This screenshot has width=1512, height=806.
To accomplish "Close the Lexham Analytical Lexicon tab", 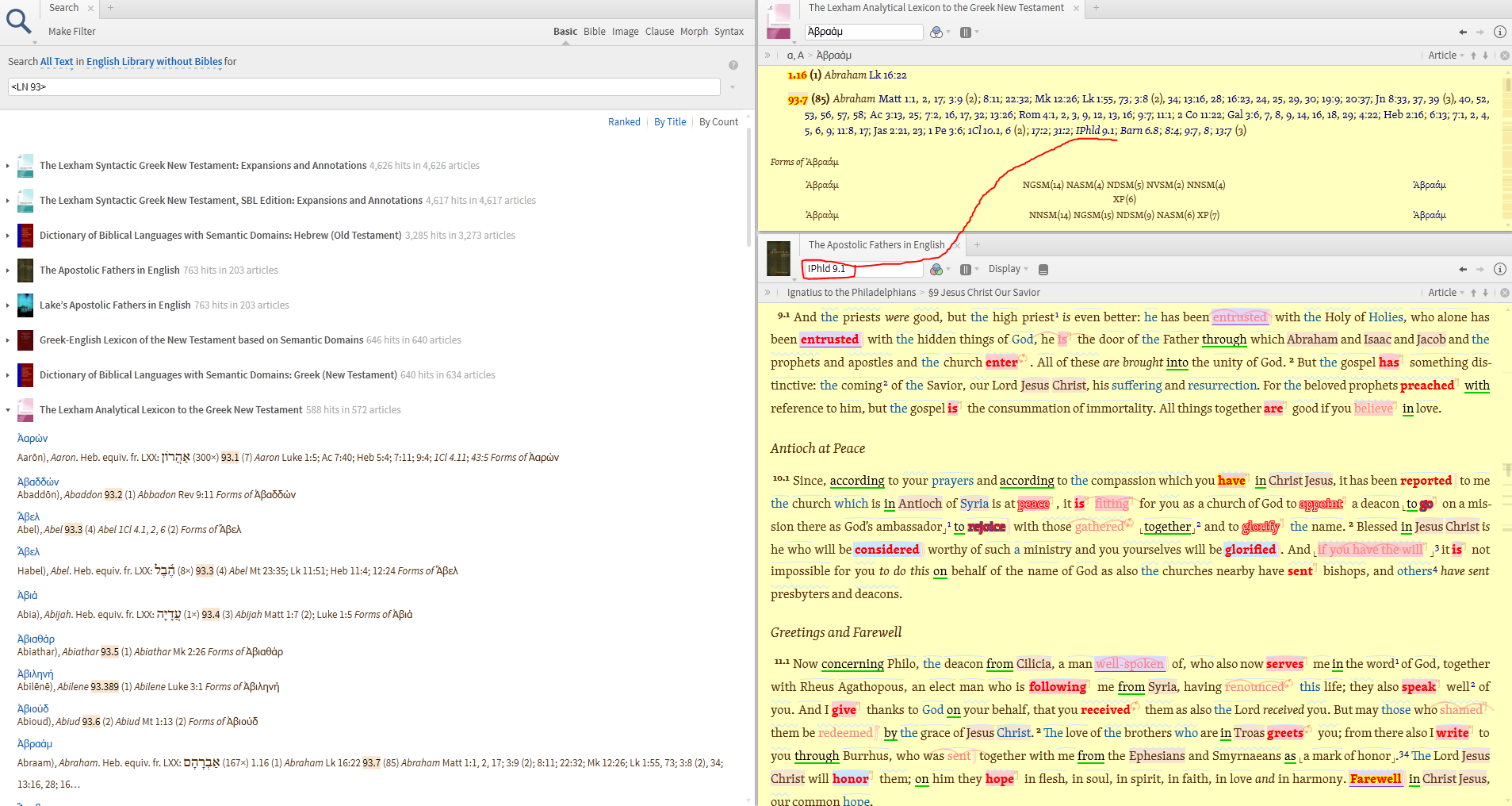I will tap(1076, 8).
